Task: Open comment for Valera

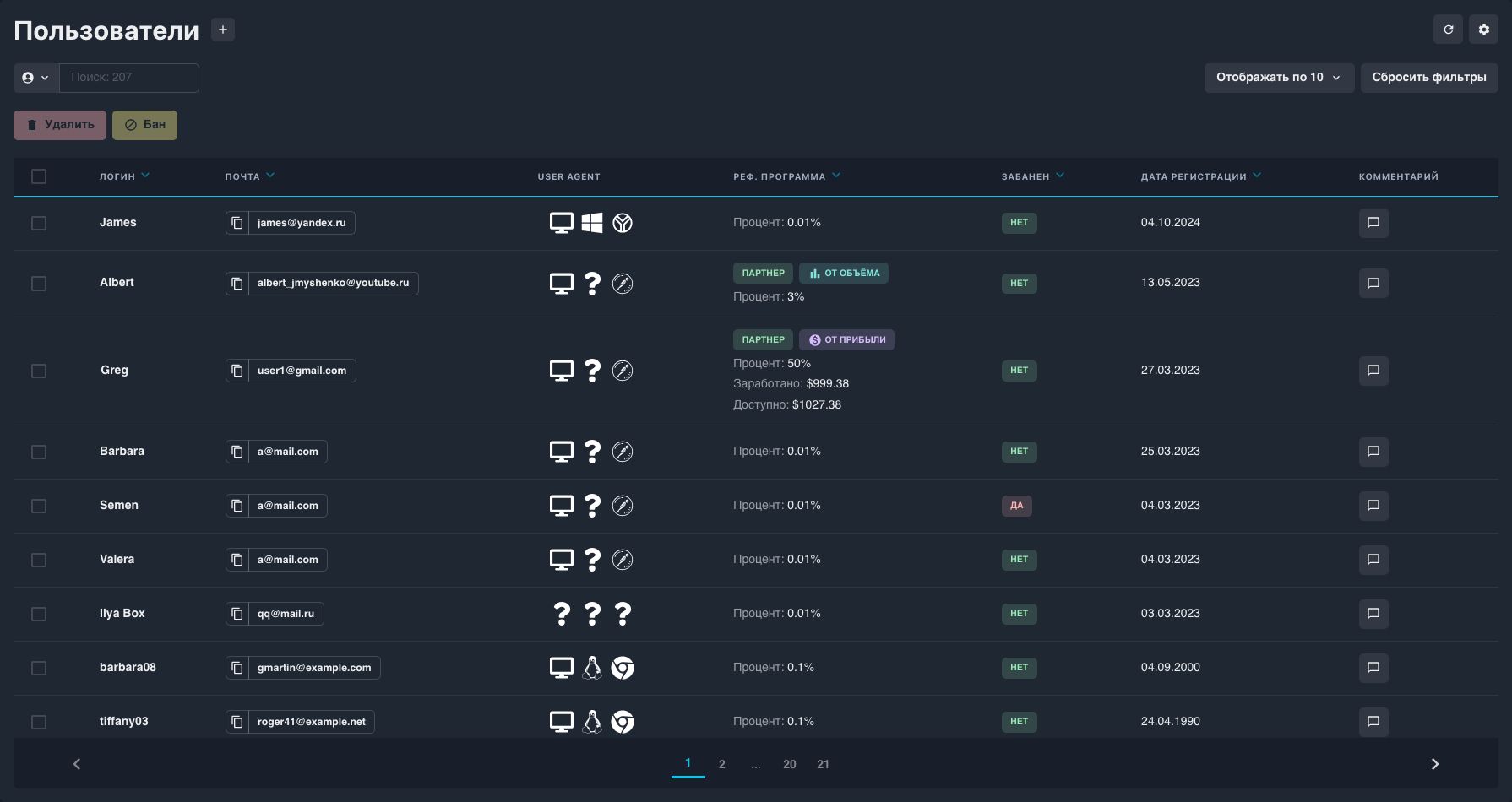Action: [x=1373, y=560]
